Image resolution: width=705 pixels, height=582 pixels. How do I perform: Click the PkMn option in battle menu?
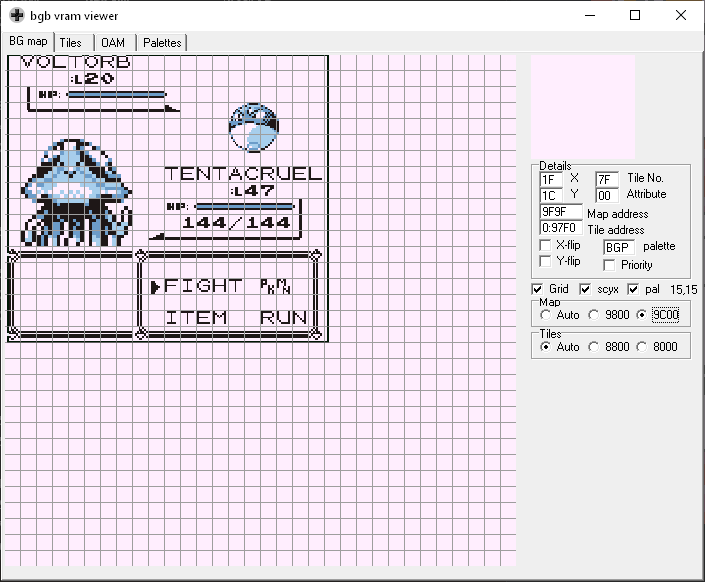tap(276, 286)
